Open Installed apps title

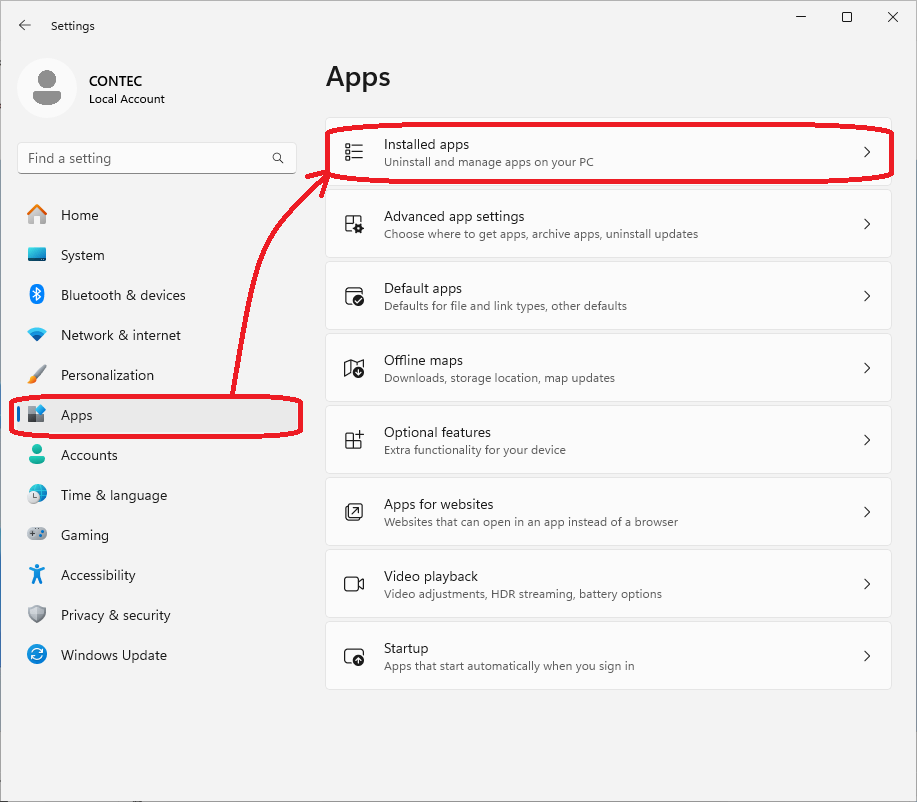click(x=426, y=144)
